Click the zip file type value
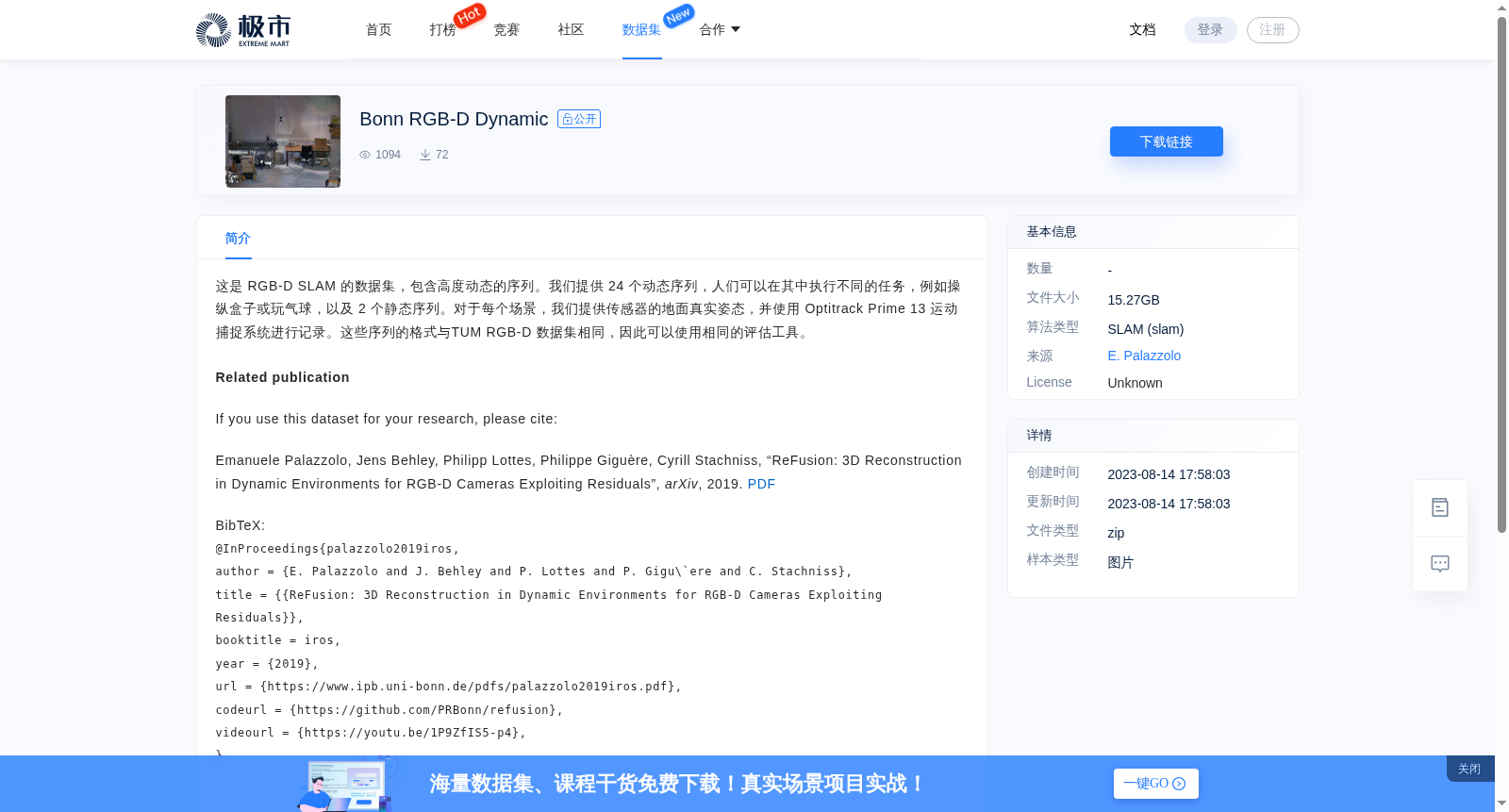The width and height of the screenshot is (1509, 812). coord(1116,533)
